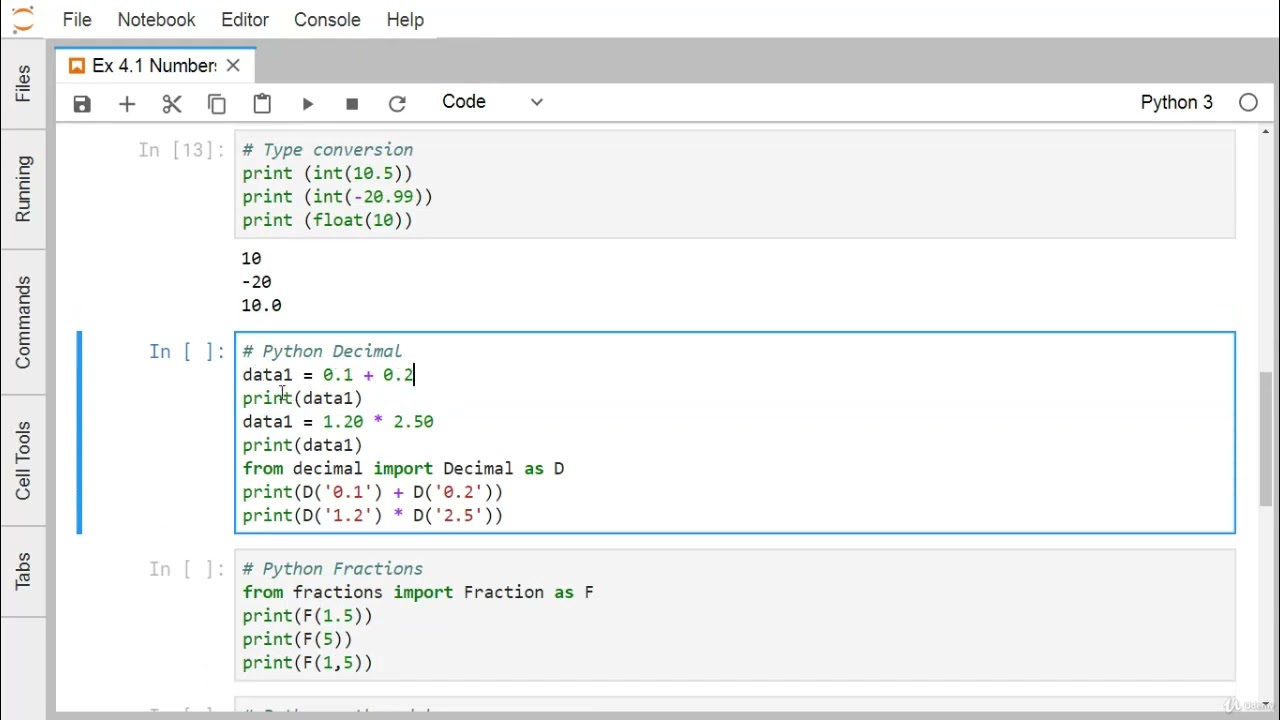Click the output value 10.0

click(x=261, y=305)
